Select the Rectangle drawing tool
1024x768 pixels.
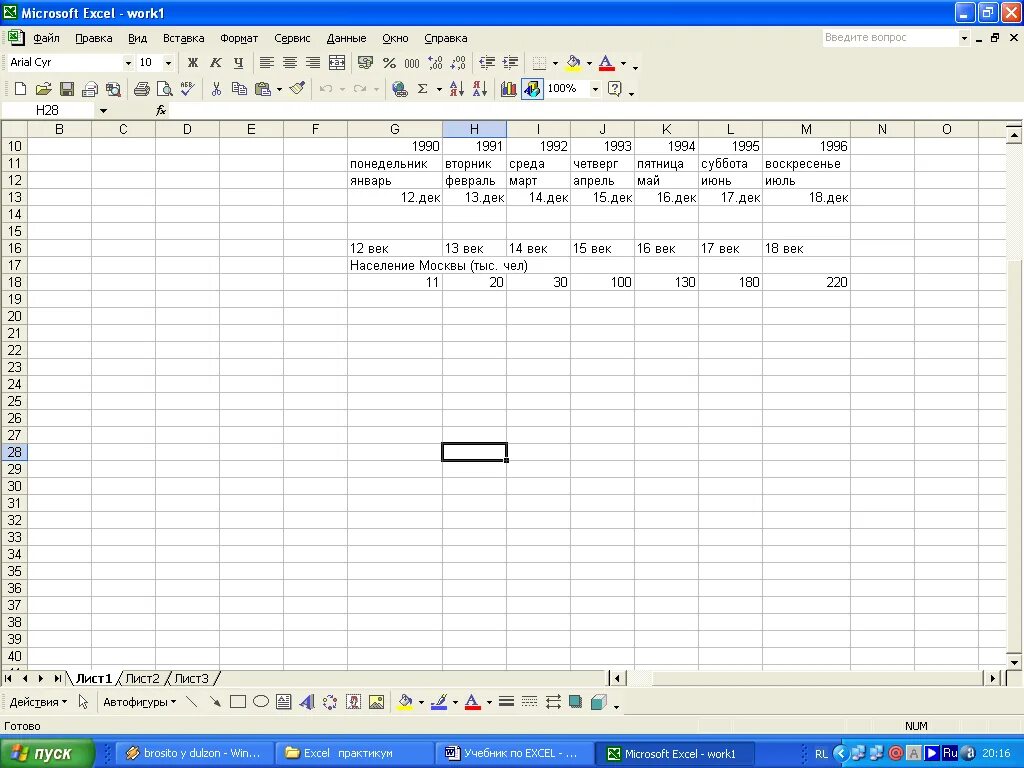(238, 702)
